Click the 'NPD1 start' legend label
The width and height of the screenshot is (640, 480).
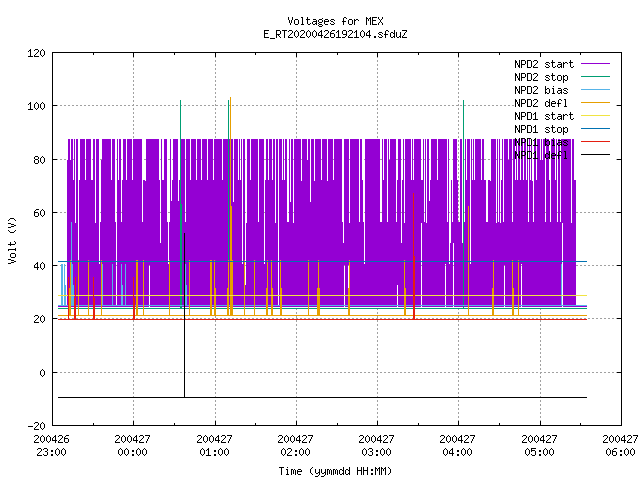[544, 116]
